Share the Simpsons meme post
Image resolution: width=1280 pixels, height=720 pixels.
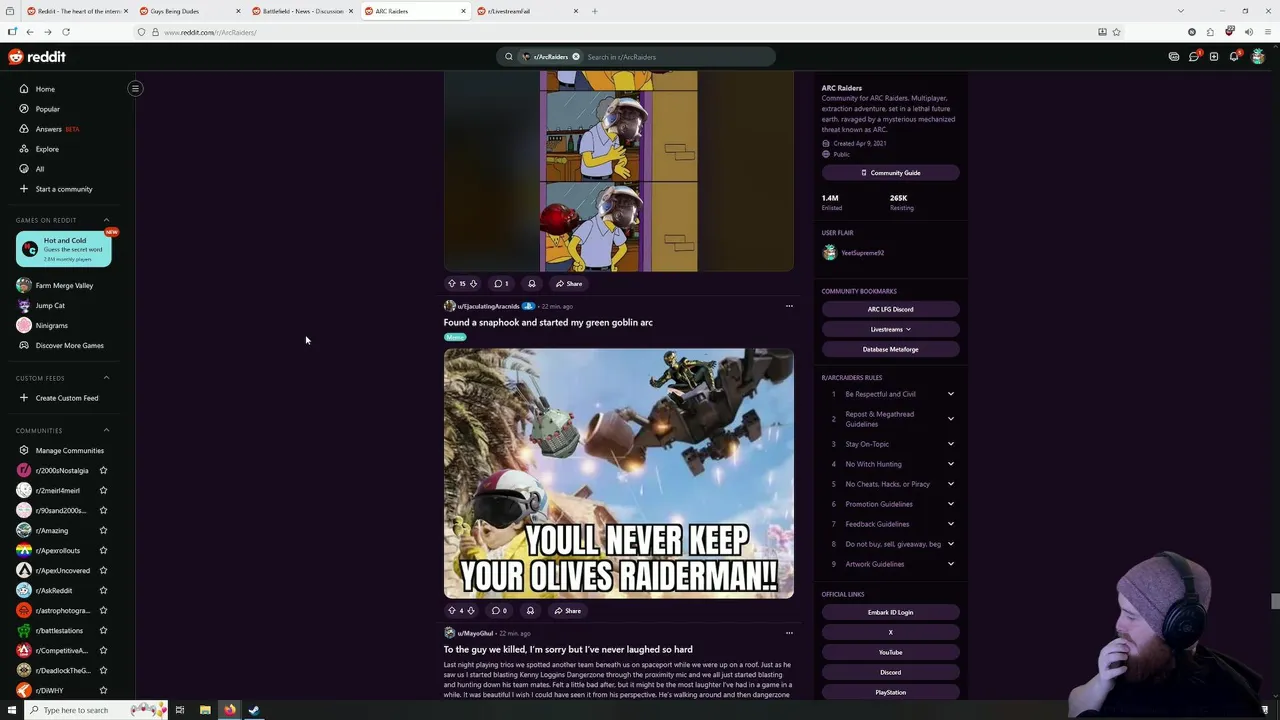click(x=569, y=284)
